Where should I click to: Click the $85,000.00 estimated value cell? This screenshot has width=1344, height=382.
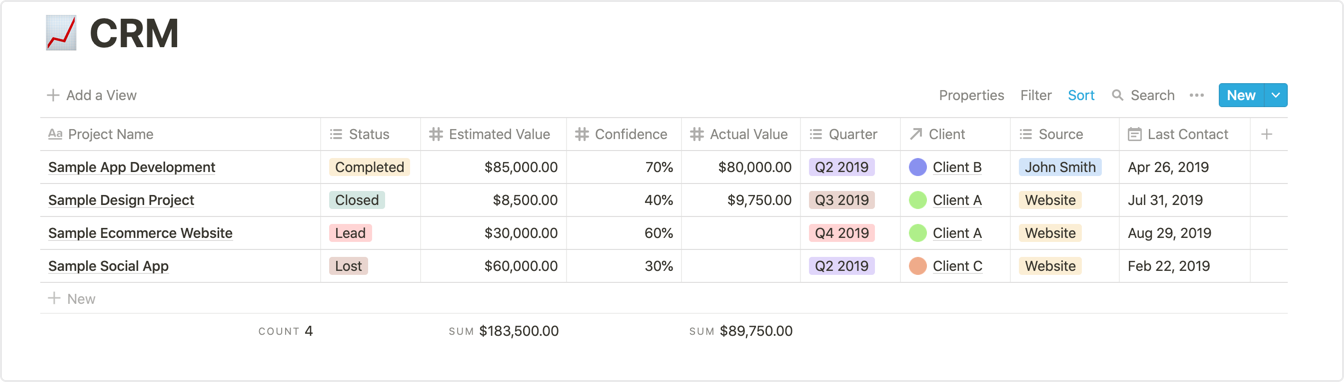click(493, 167)
